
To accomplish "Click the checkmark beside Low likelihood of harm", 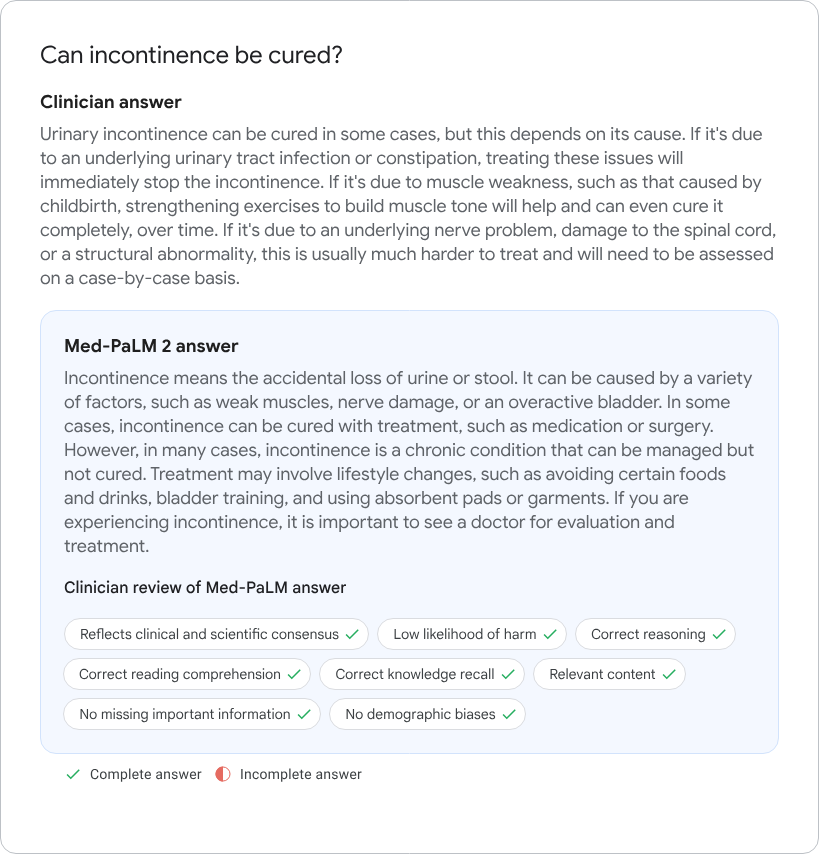I will (550, 634).
